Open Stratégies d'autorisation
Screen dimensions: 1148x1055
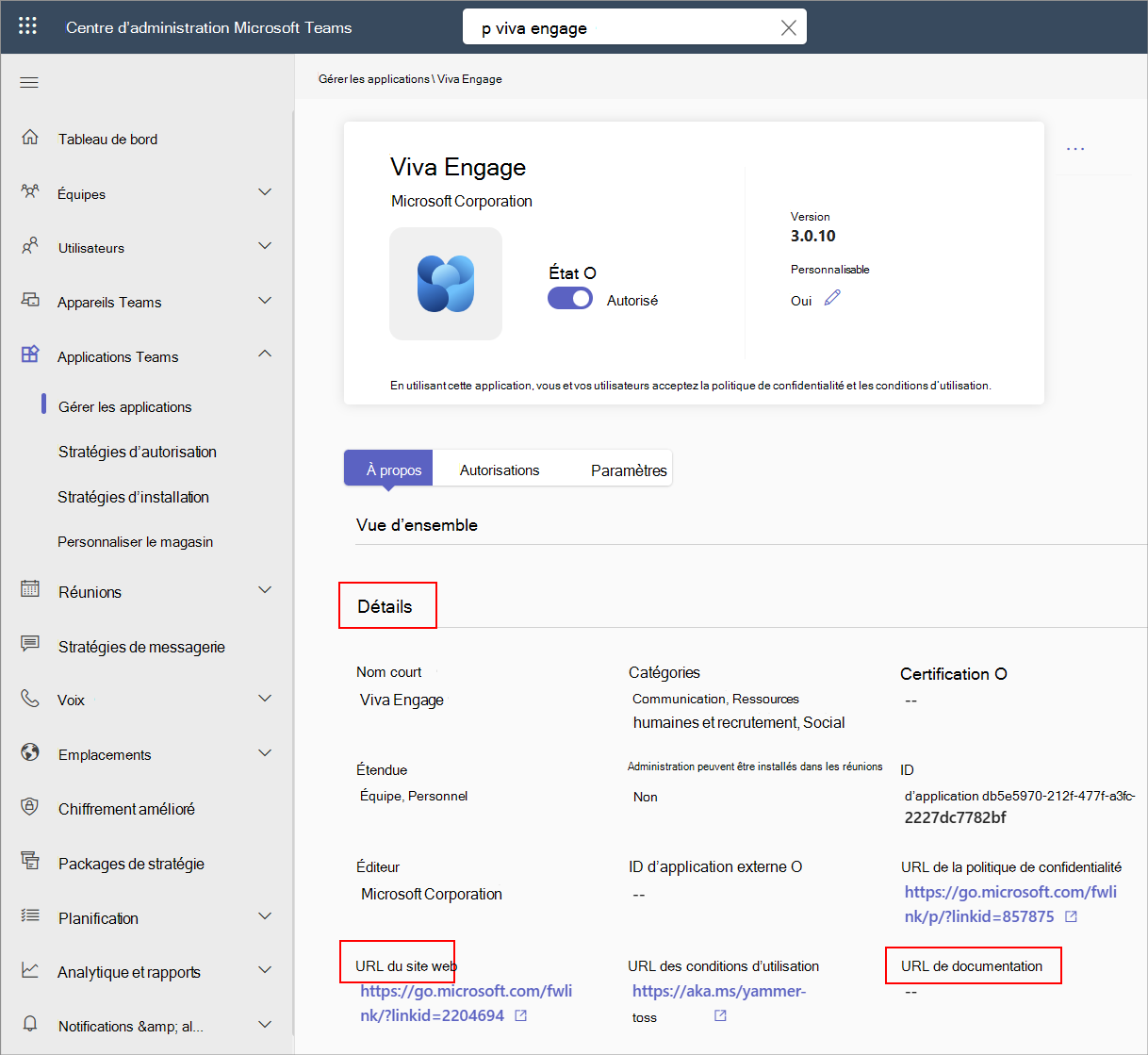point(138,452)
